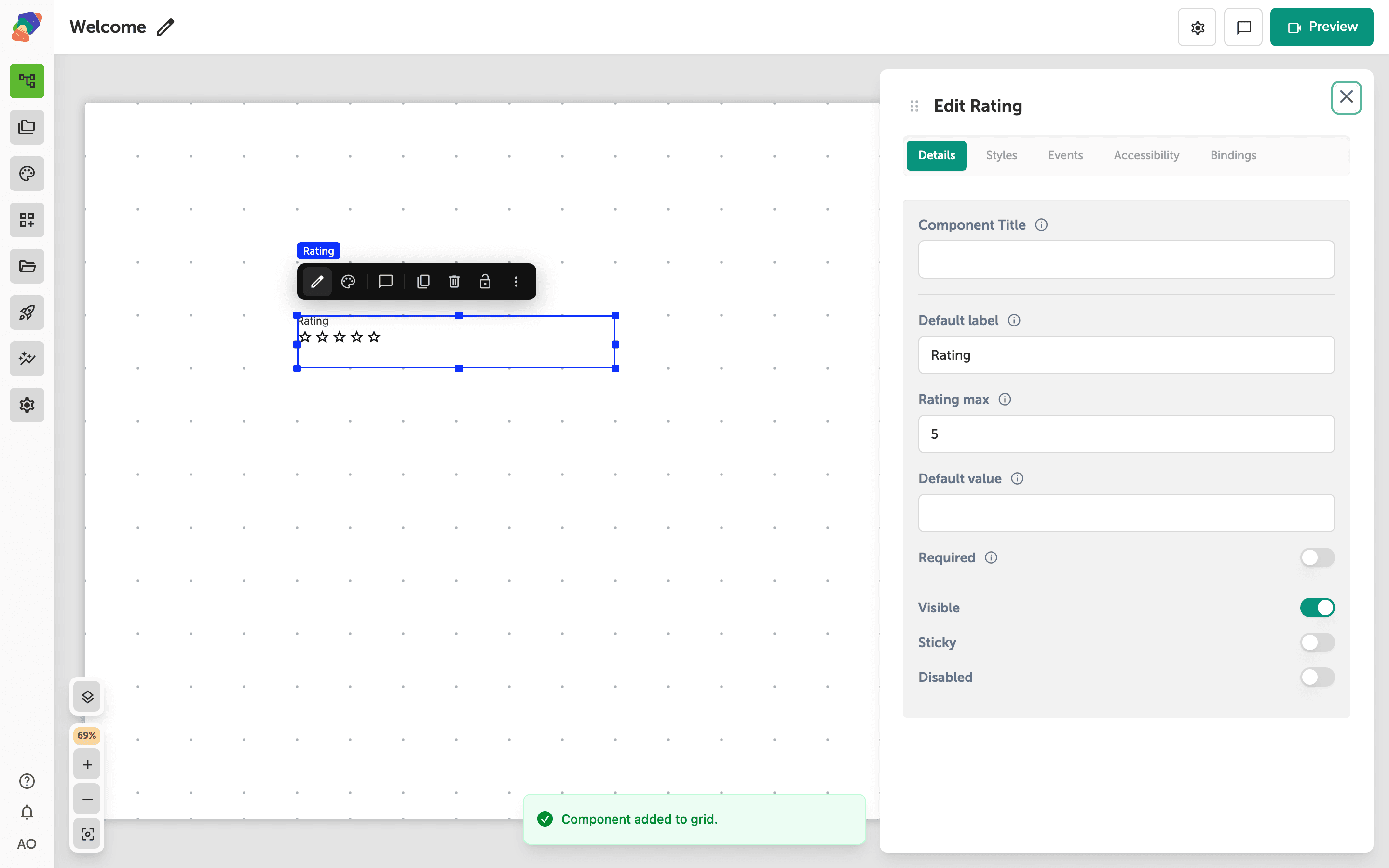Duplicate the Rating component
Screen dimensions: 1389x868
click(423, 281)
